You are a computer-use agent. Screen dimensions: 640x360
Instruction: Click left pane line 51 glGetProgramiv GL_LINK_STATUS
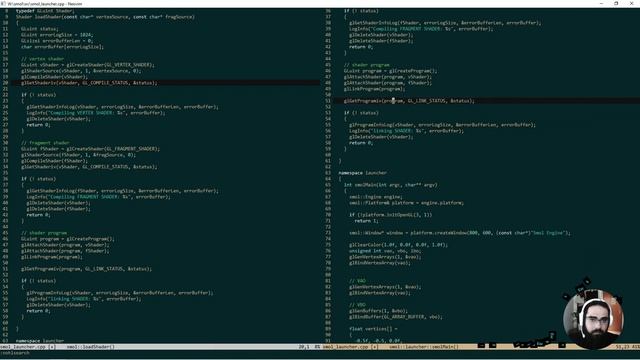coord(87,269)
